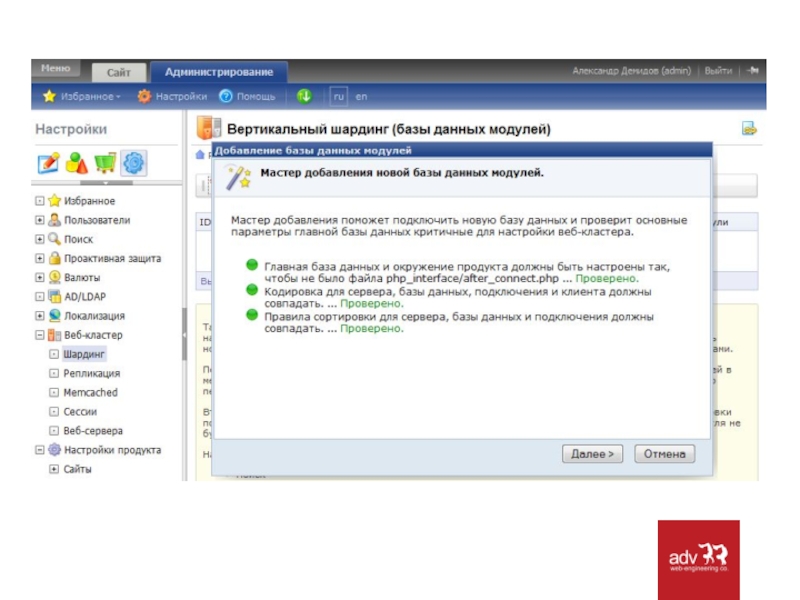Image resolution: width=800 pixels, height=600 pixels.
Task: Click the wizard wand icon in dialog header
Action: (238, 178)
